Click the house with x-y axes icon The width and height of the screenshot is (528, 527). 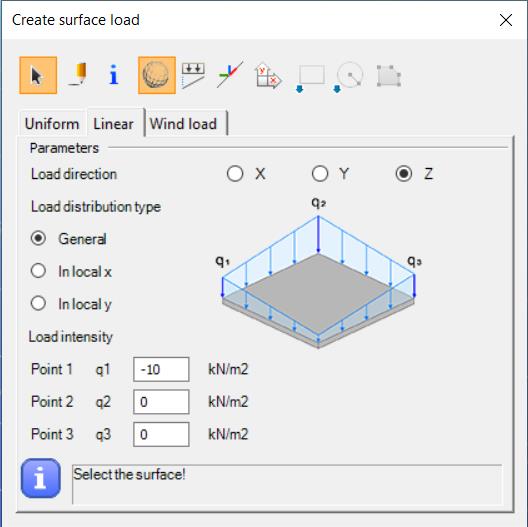268,75
